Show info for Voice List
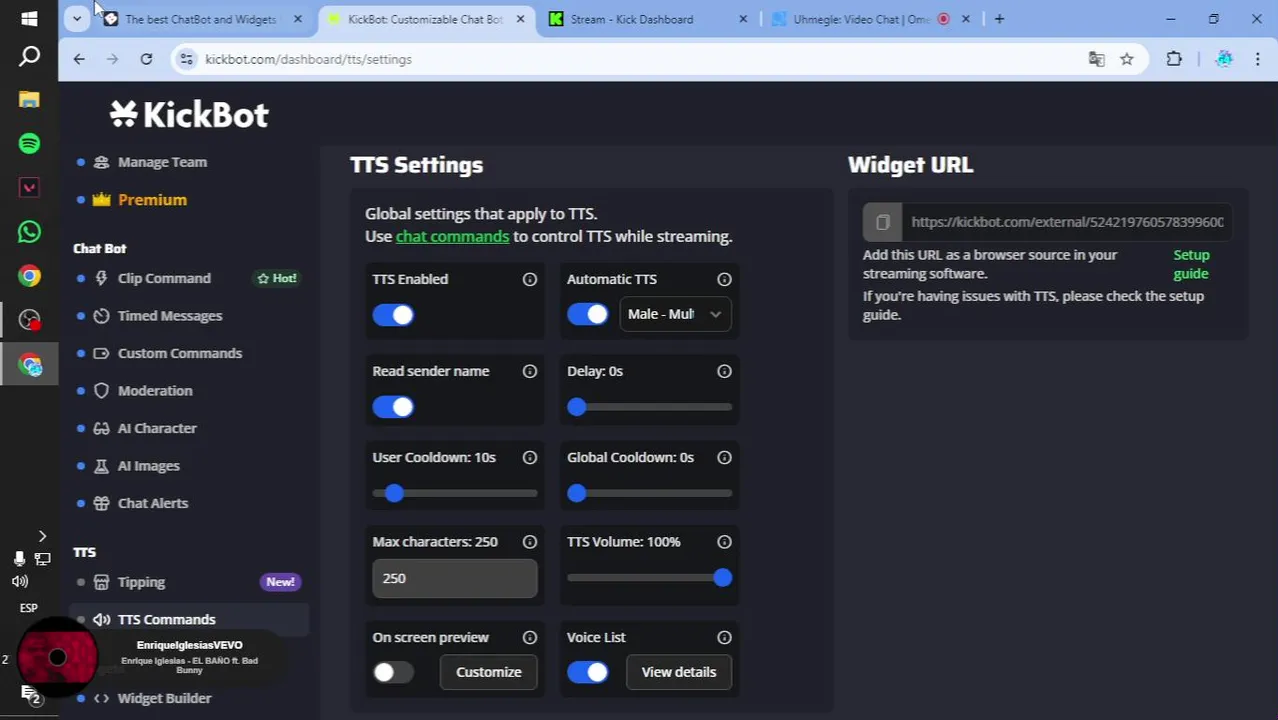This screenshot has width=1278, height=720. tap(724, 637)
